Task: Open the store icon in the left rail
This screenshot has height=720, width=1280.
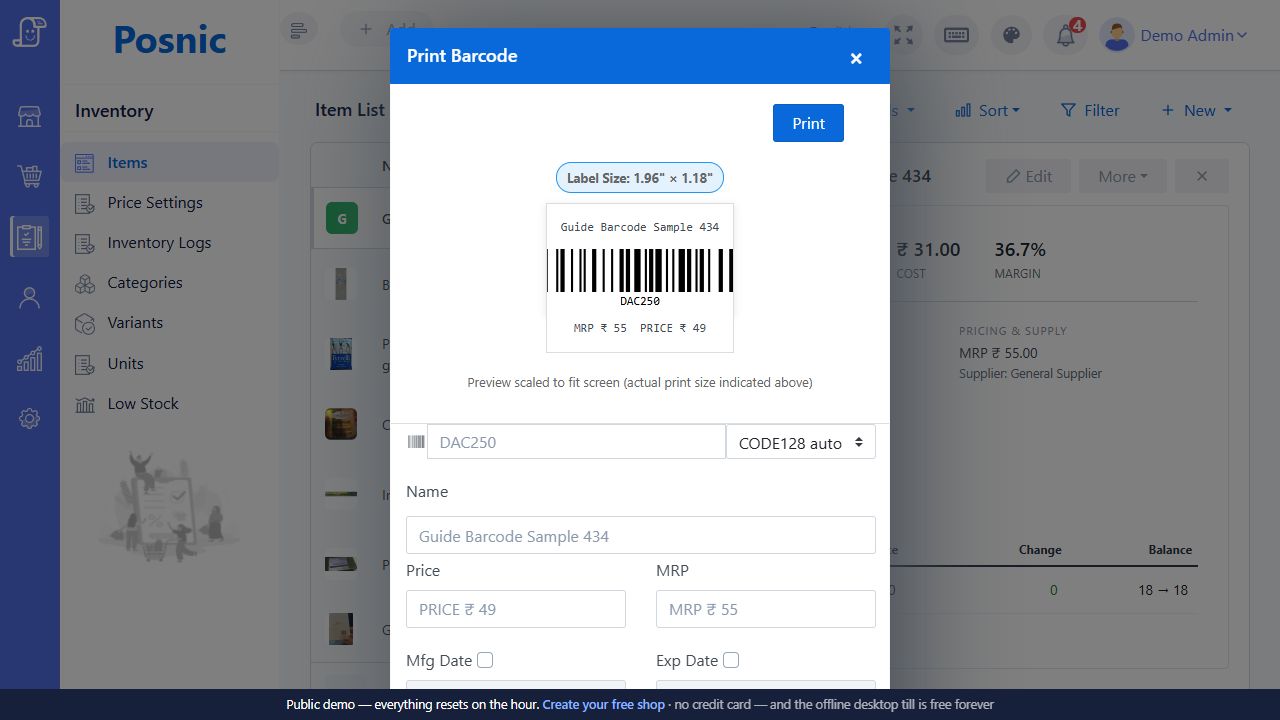Action: [x=29, y=117]
